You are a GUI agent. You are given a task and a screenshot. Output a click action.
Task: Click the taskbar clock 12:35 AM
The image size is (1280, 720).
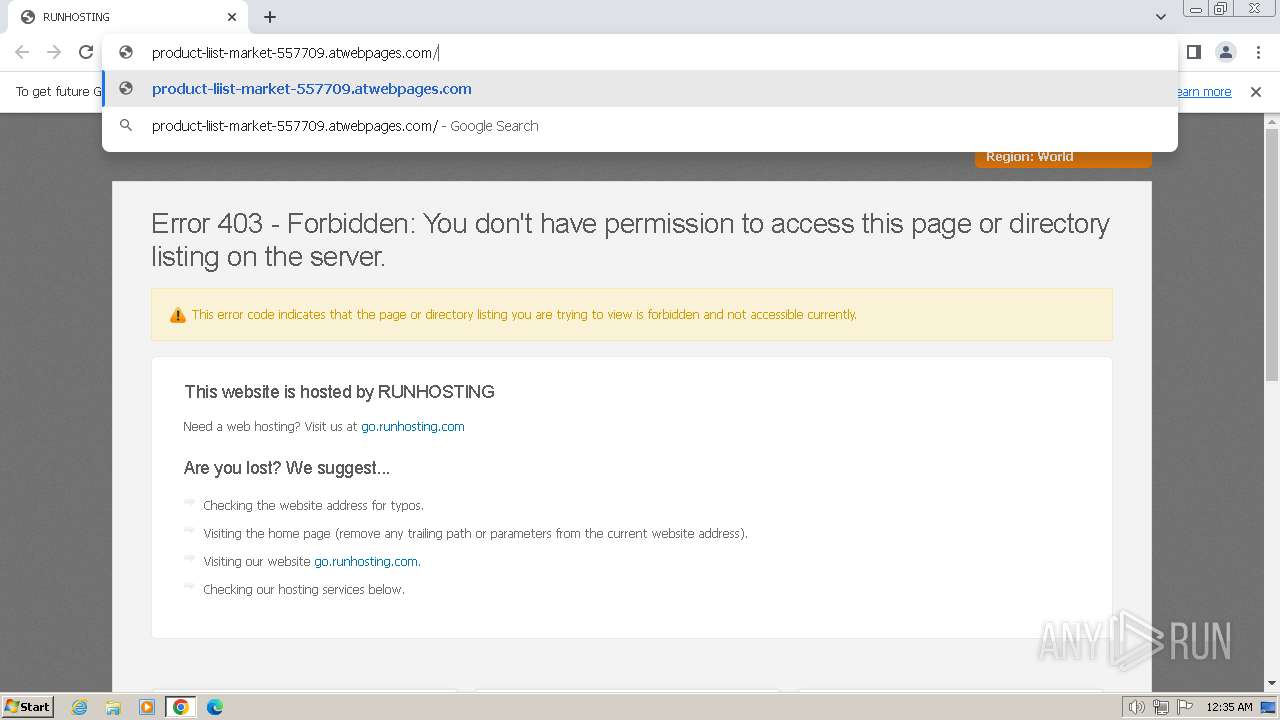pos(1229,707)
